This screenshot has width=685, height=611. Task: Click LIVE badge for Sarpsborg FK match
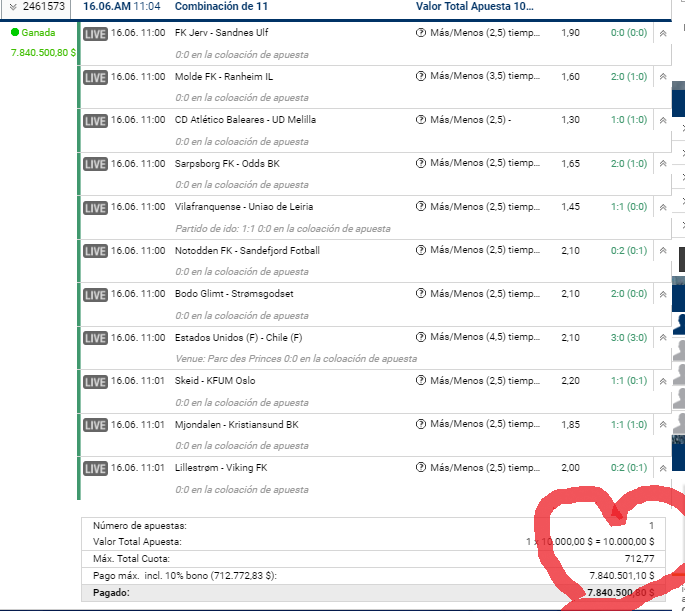point(95,164)
